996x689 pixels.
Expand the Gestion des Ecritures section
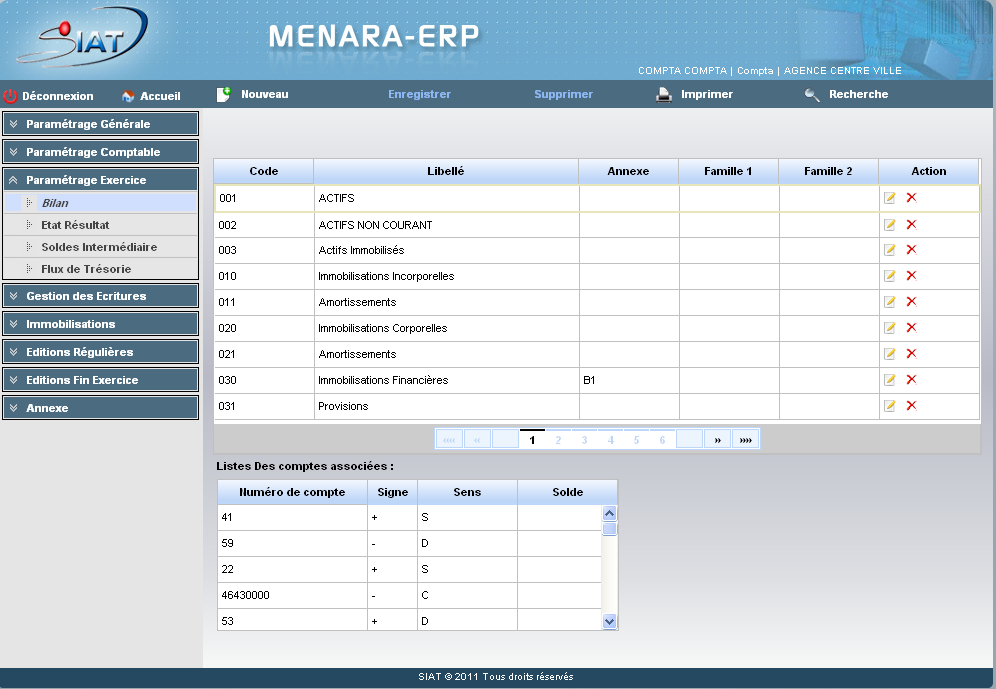click(x=100, y=296)
